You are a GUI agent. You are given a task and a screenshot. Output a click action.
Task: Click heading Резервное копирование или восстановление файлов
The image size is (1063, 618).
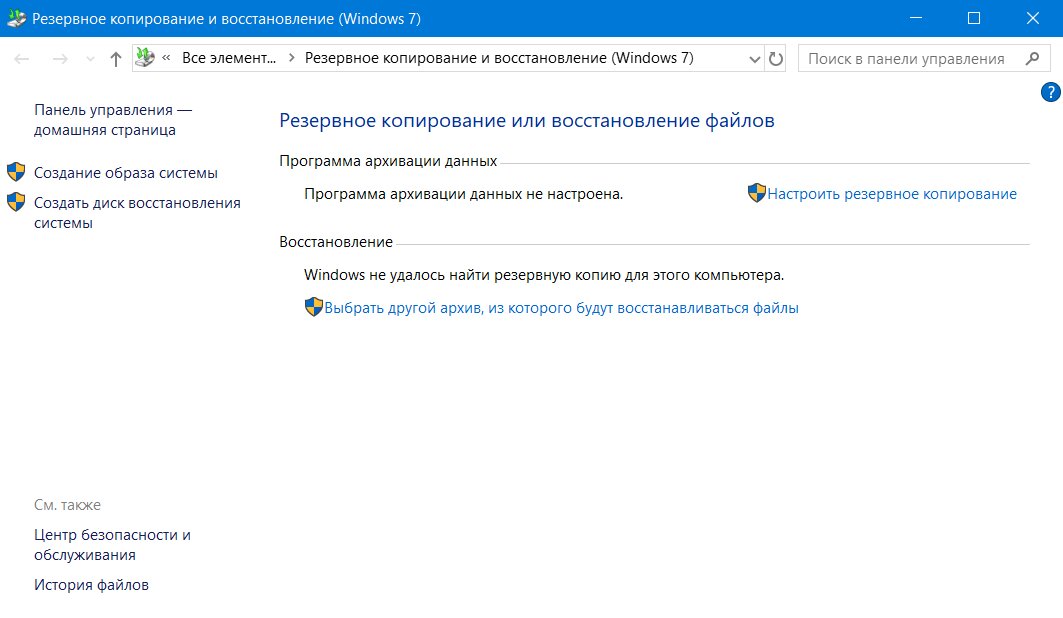point(527,121)
